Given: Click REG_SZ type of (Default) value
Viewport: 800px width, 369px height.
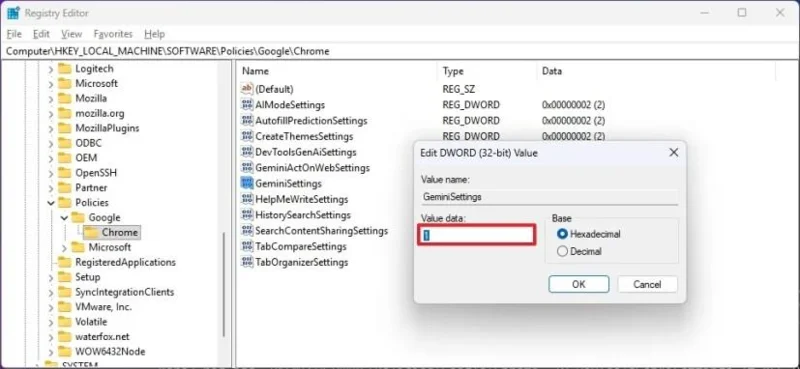Looking at the screenshot, I should point(459,89).
